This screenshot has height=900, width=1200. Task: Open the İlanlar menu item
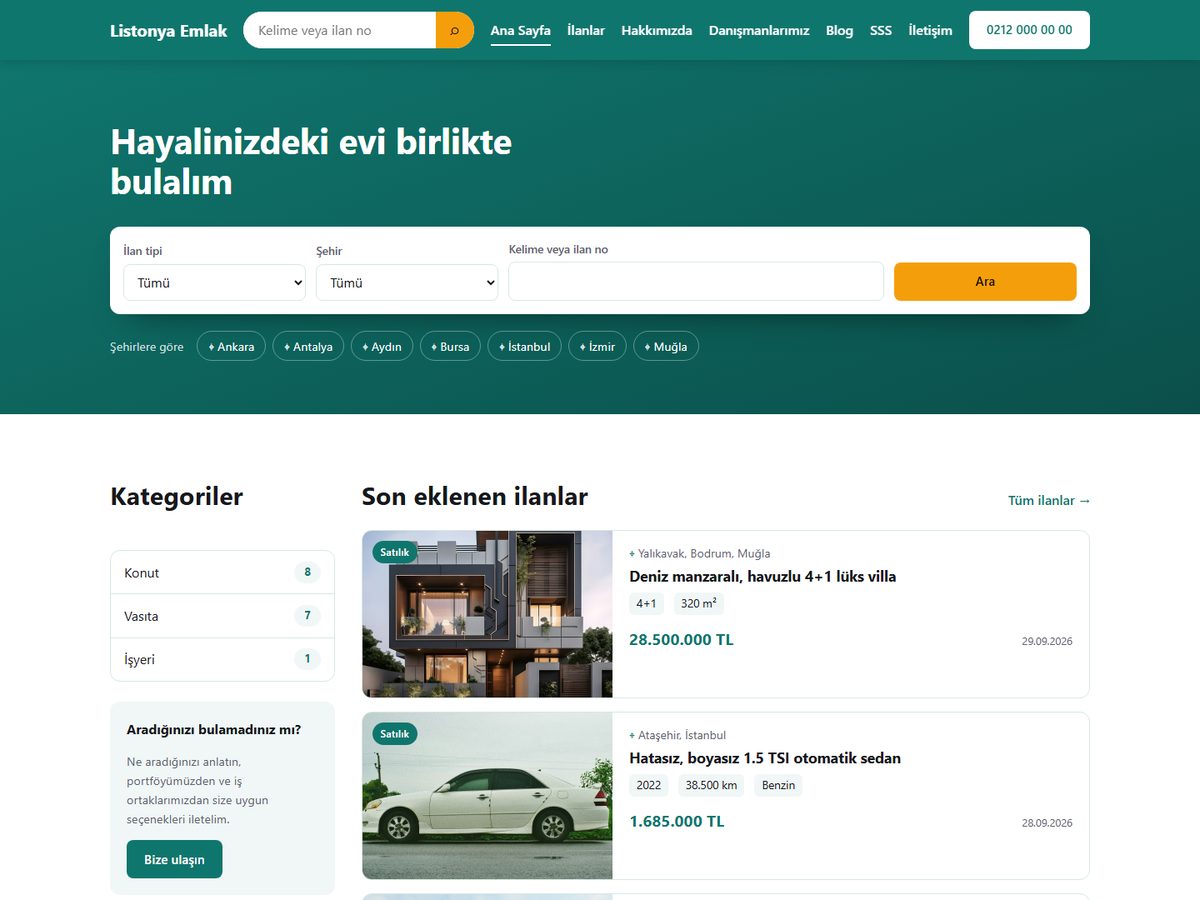tap(586, 30)
